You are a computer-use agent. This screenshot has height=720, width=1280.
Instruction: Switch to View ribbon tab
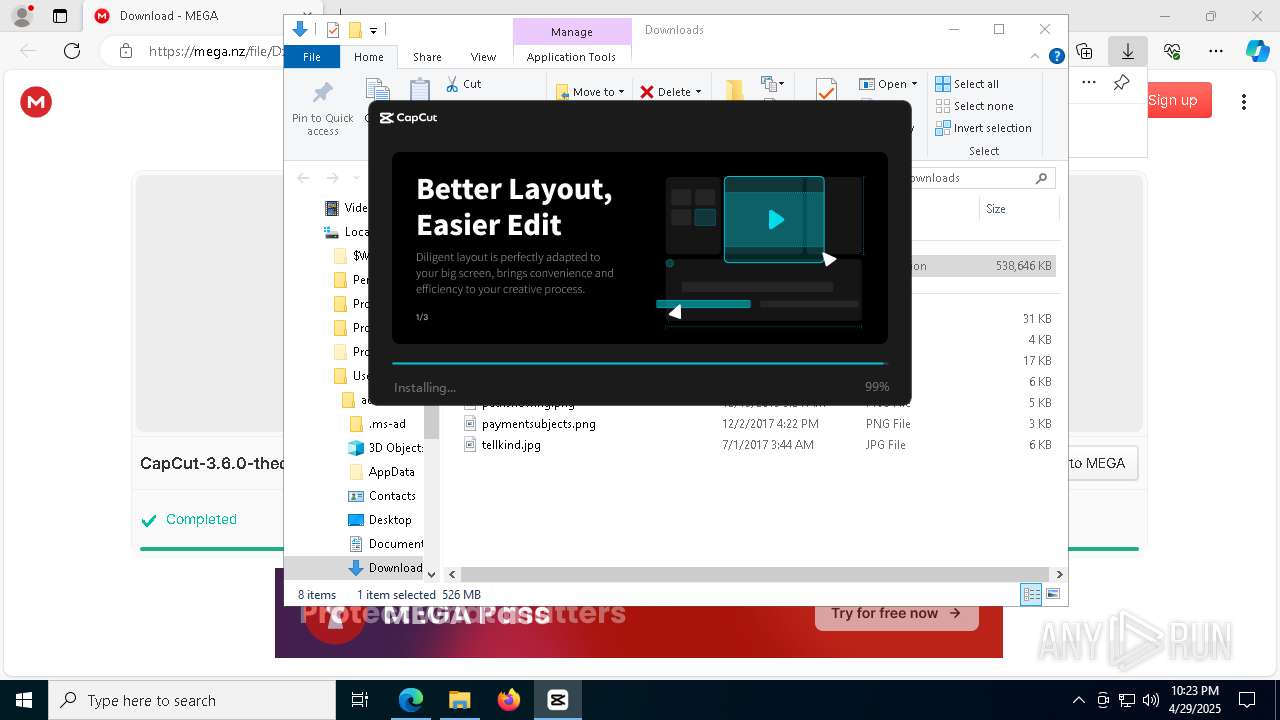coord(483,57)
